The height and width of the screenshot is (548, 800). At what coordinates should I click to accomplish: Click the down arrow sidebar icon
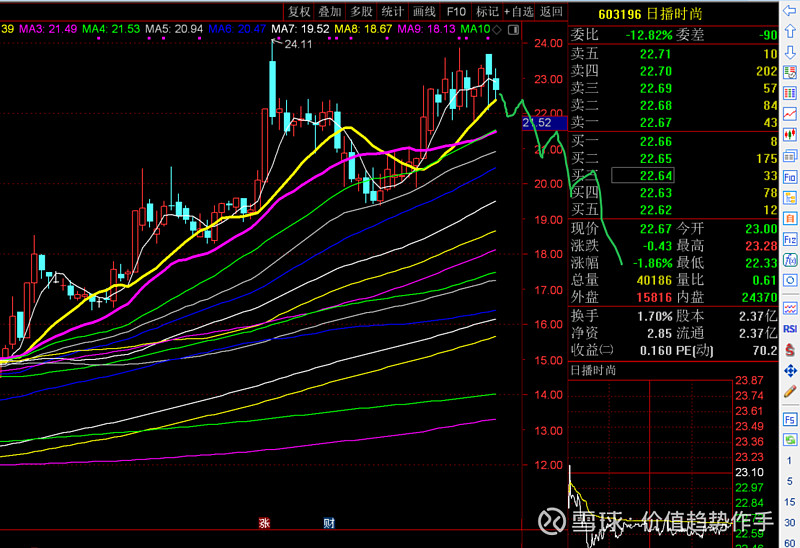pyautogui.click(x=790, y=52)
